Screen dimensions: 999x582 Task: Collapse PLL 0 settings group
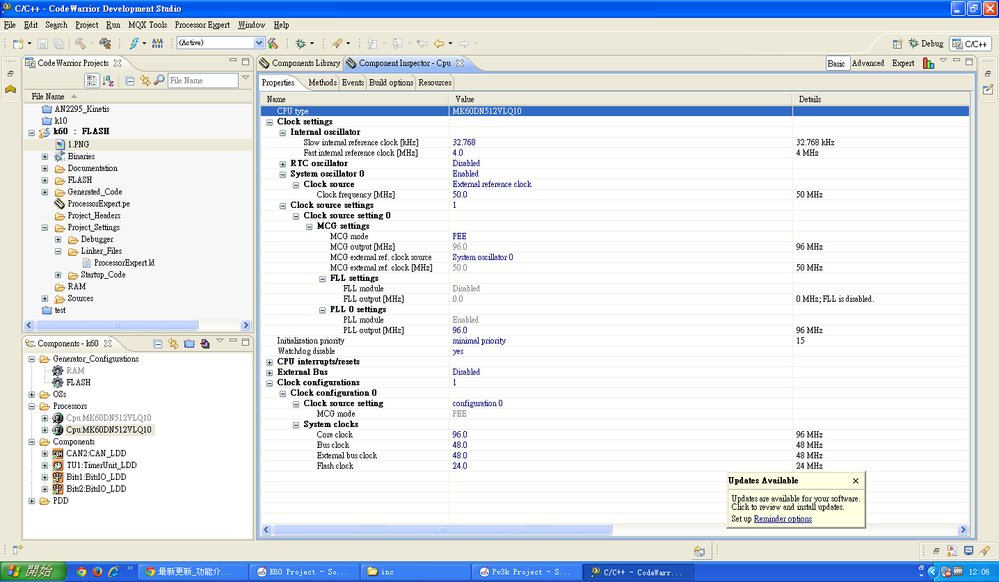pos(322,310)
